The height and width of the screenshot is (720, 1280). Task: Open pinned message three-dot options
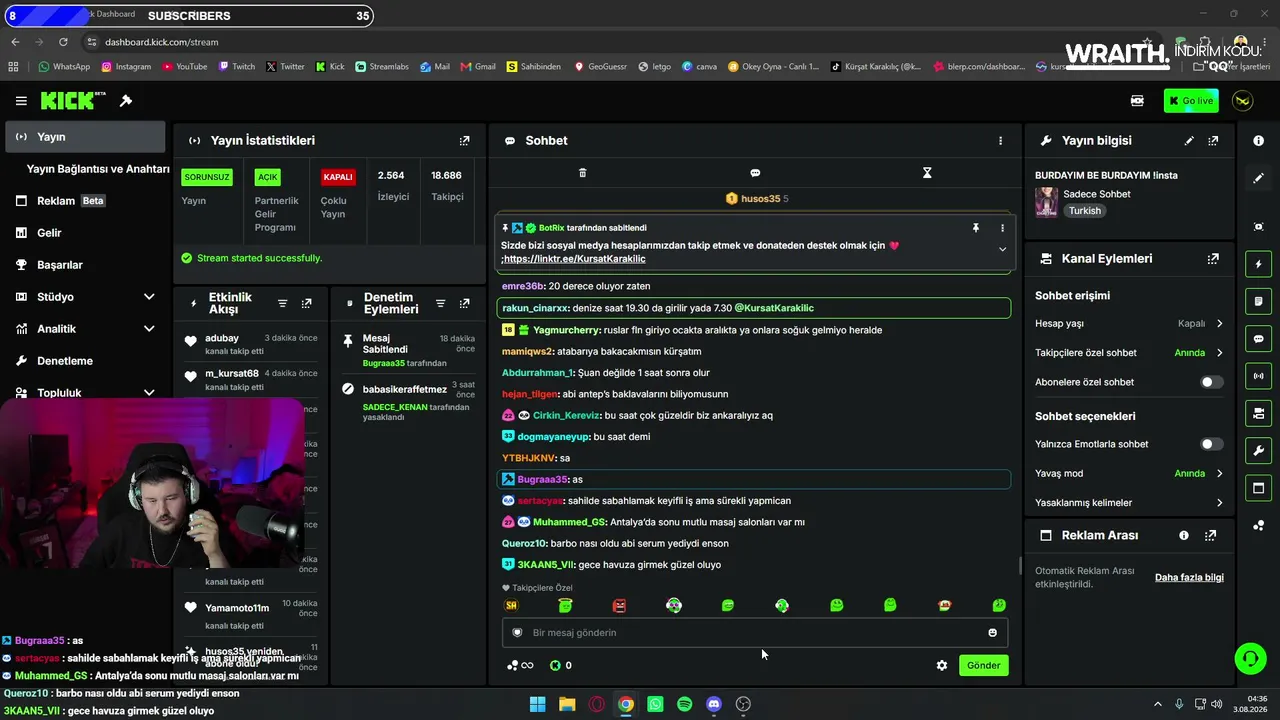(1002, 228)
